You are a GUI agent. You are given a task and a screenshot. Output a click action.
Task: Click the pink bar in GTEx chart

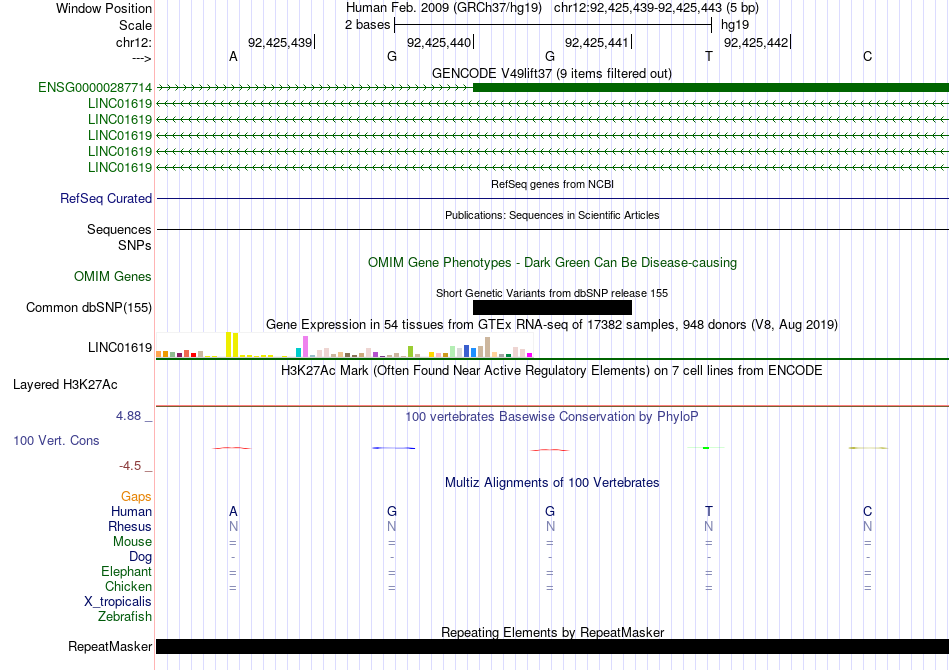click(x=305, y=347)
